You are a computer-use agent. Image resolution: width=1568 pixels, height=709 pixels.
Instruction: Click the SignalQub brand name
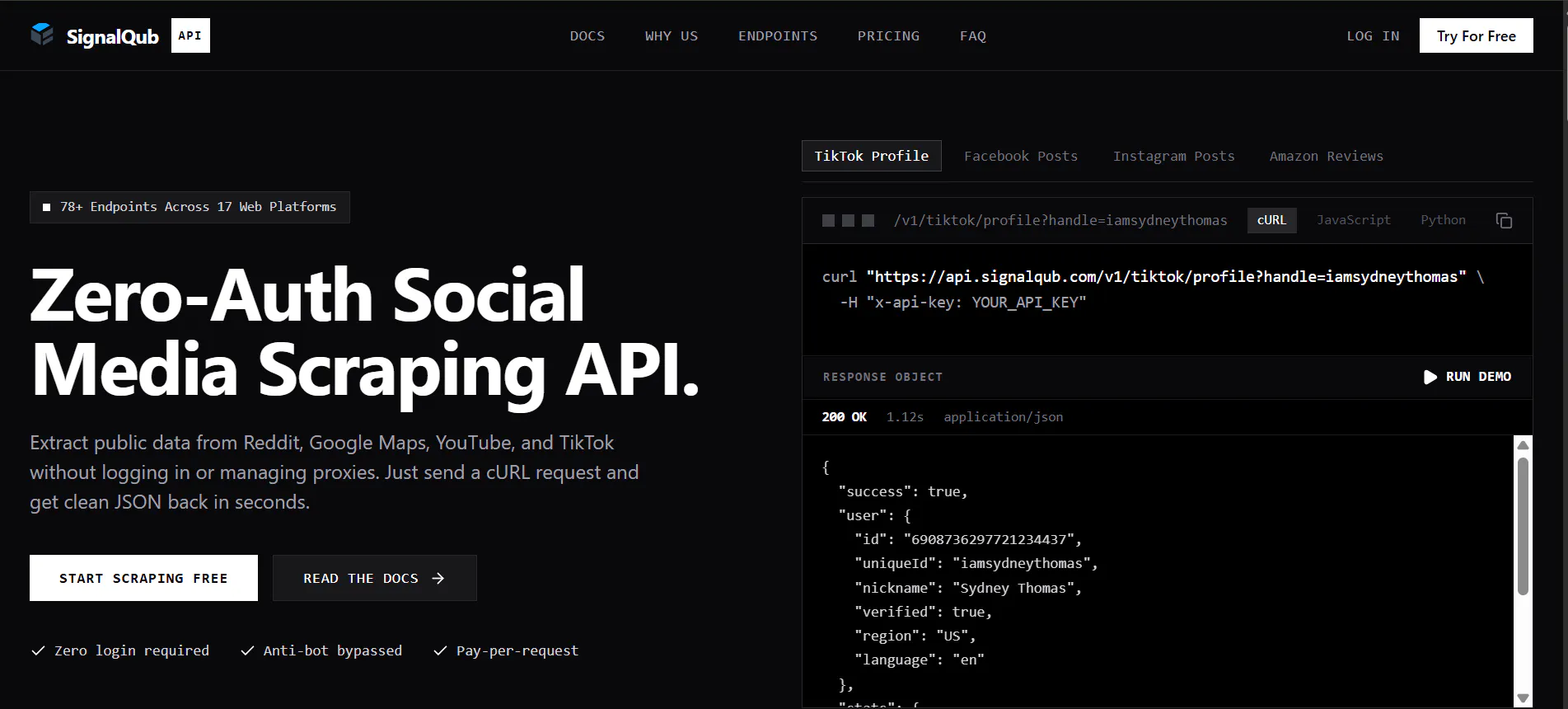pos(112,37)
